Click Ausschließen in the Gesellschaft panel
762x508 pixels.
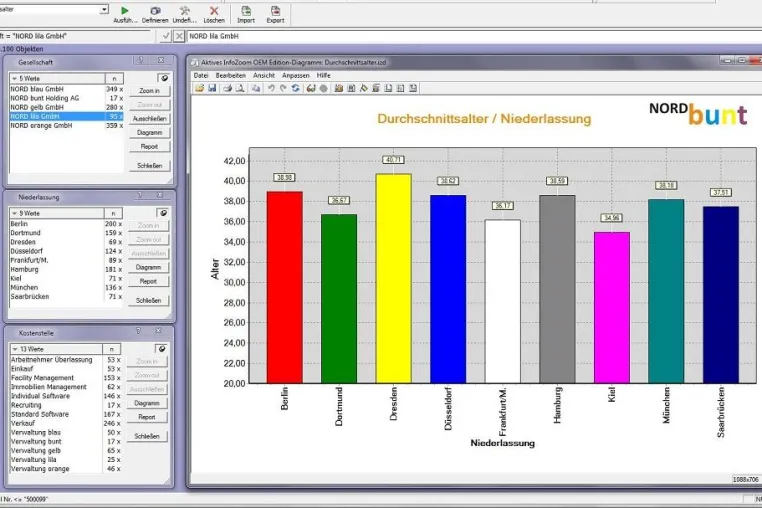tap(149, 119)
